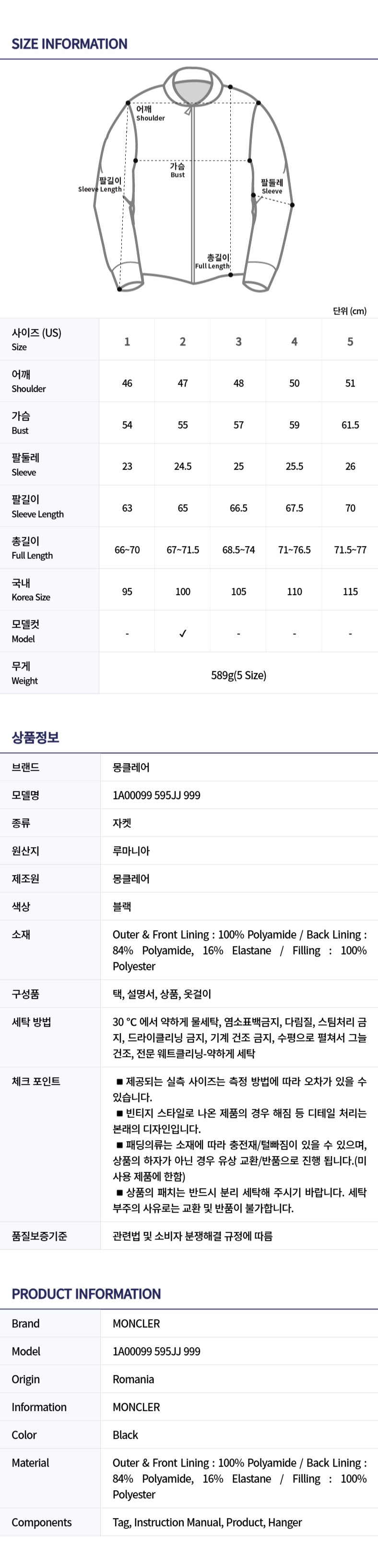Click the 589g(5 Size) weight value
The width and height of the screenshot is (378, 1568).
[x=238, y=675]
